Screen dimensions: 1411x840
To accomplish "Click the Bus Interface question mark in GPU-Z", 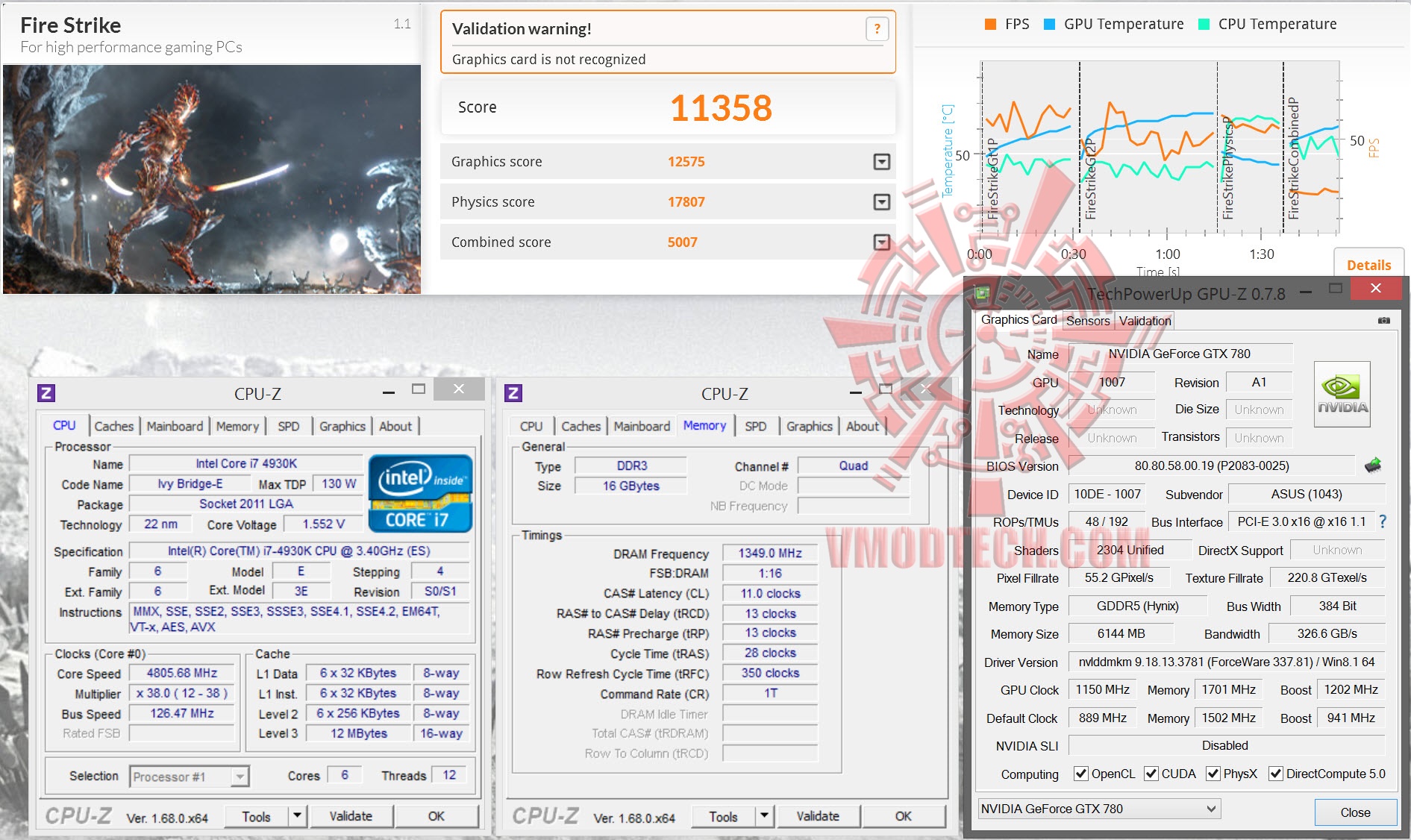I will (x=1383, y=521).
